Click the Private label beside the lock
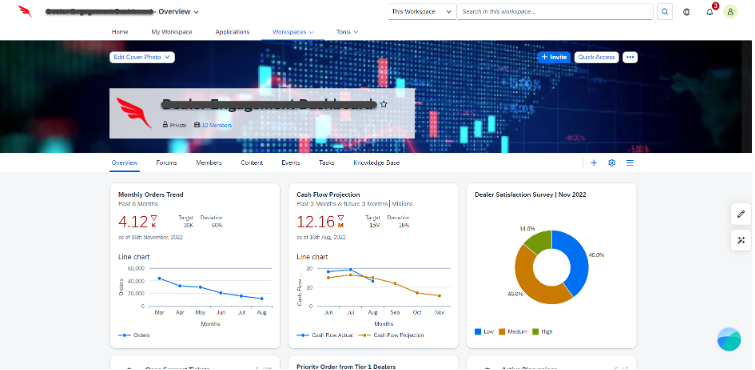The height and width of the screenshot is (370, 755). point(178,125)
